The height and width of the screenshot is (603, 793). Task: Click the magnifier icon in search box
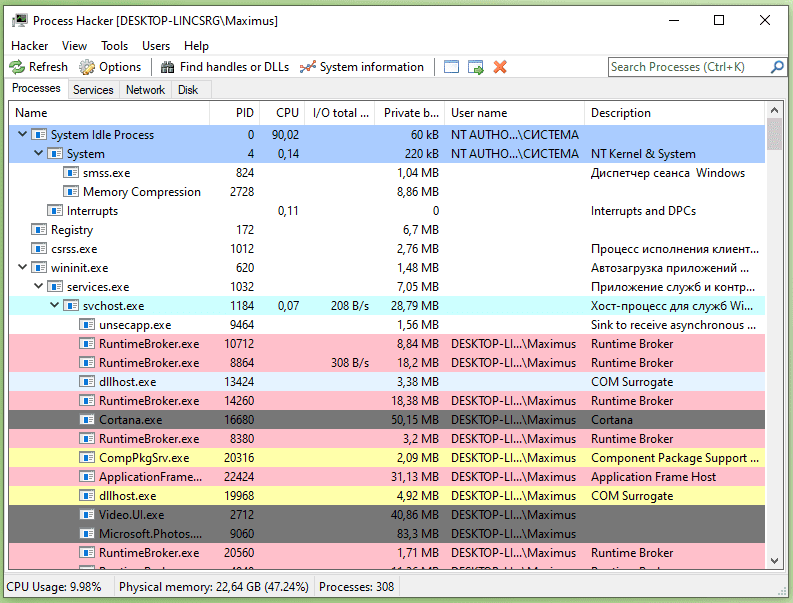(x=778, y=67)
